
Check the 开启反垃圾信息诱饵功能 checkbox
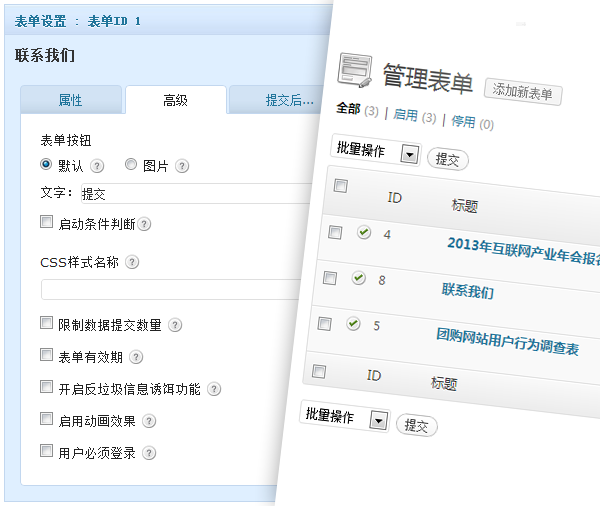point(46,387)
